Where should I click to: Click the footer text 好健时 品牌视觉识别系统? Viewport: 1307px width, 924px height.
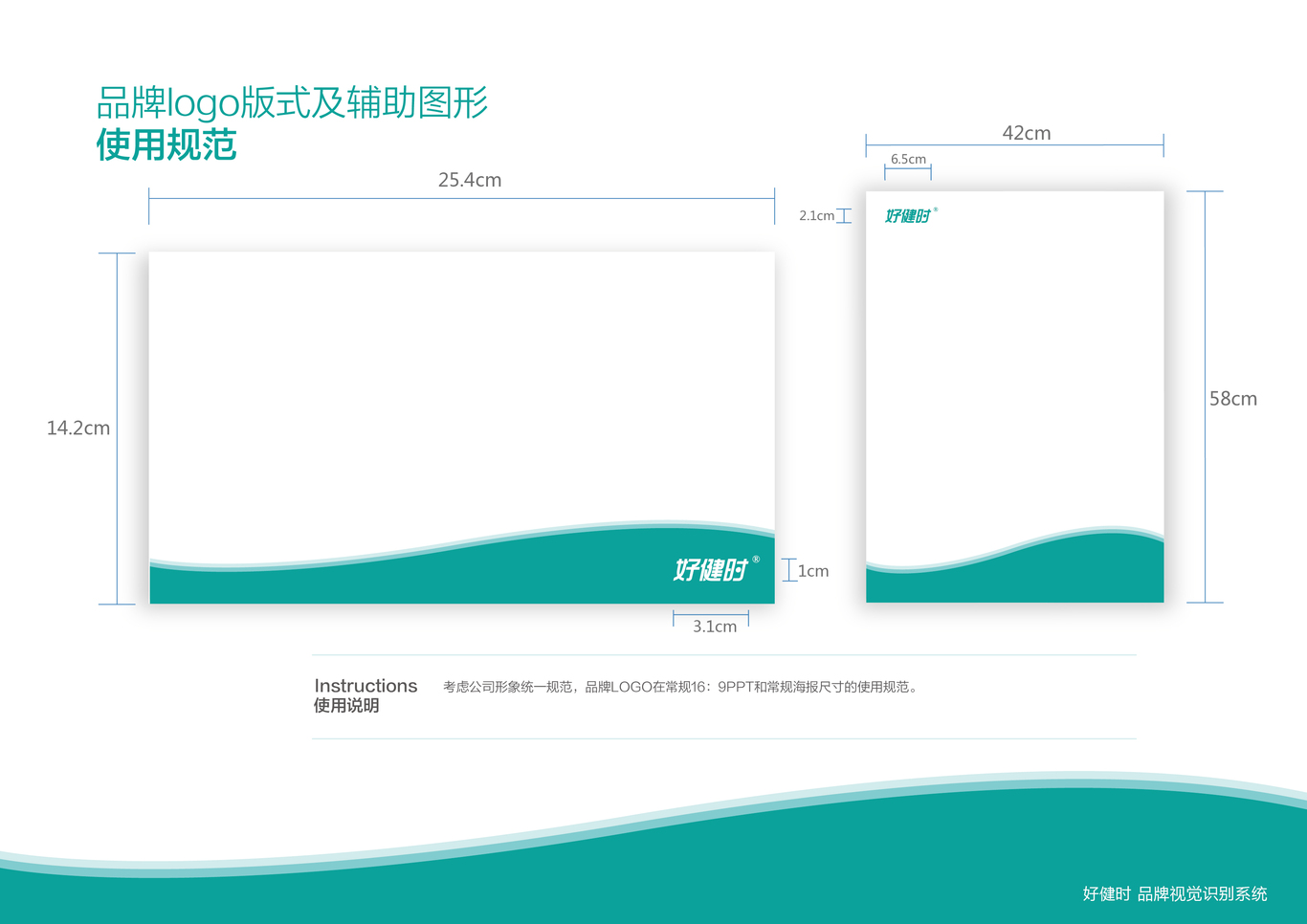pyautogui.click(x=1175, y=893)
